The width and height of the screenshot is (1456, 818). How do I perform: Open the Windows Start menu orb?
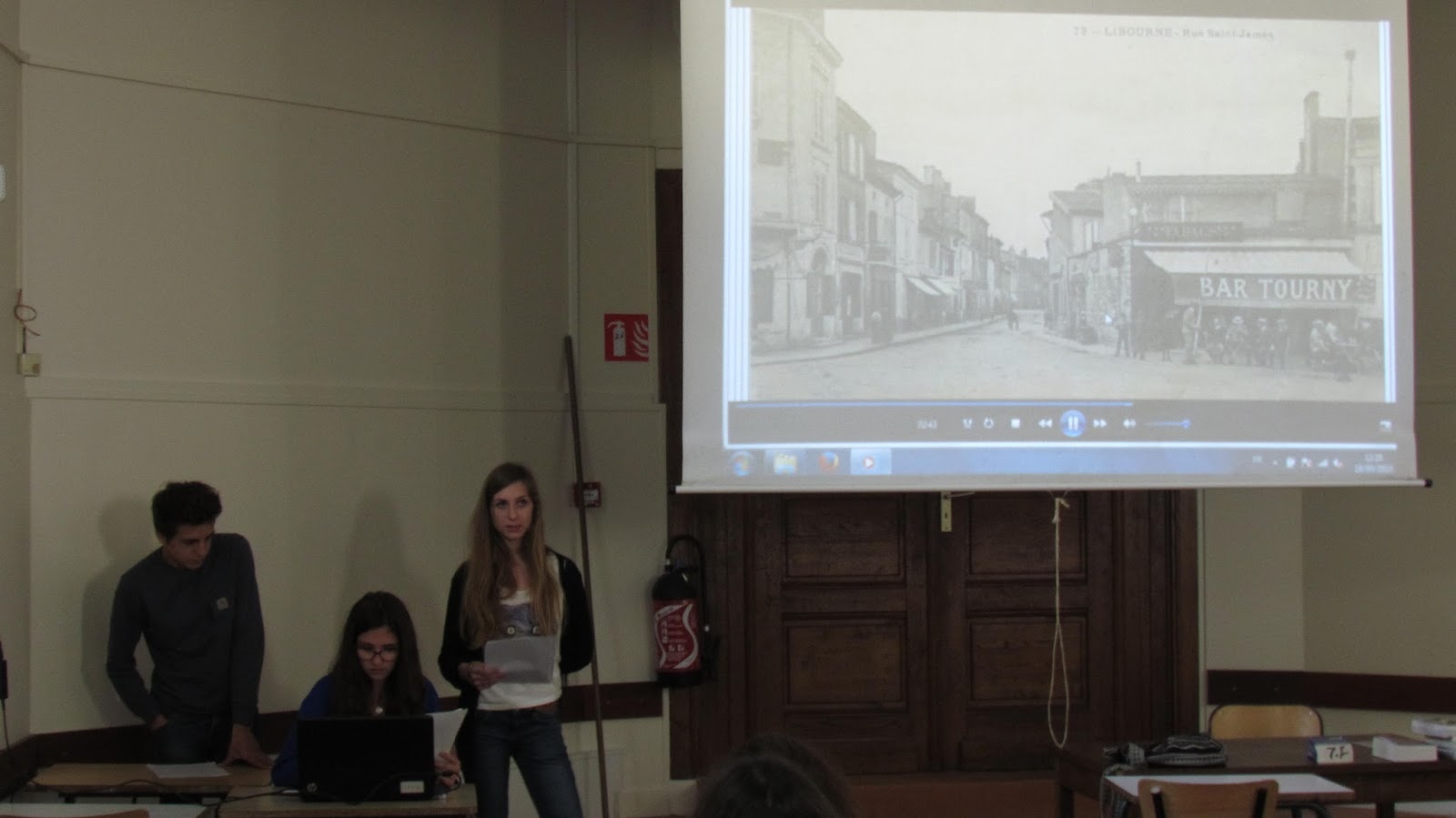click(740, 462)
